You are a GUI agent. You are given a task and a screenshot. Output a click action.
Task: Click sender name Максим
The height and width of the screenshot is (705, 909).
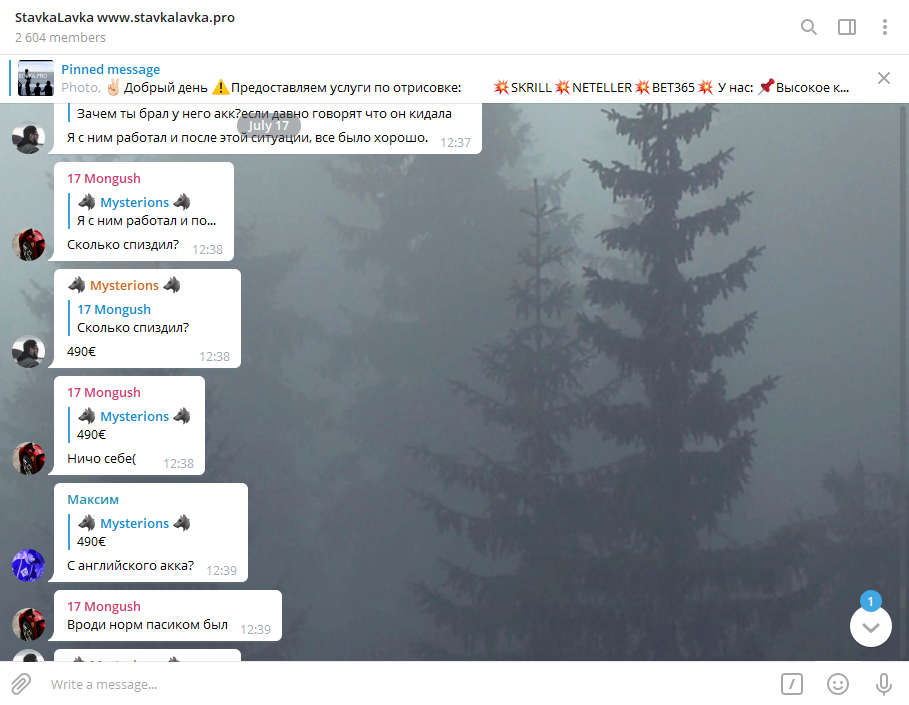point(93,500)
